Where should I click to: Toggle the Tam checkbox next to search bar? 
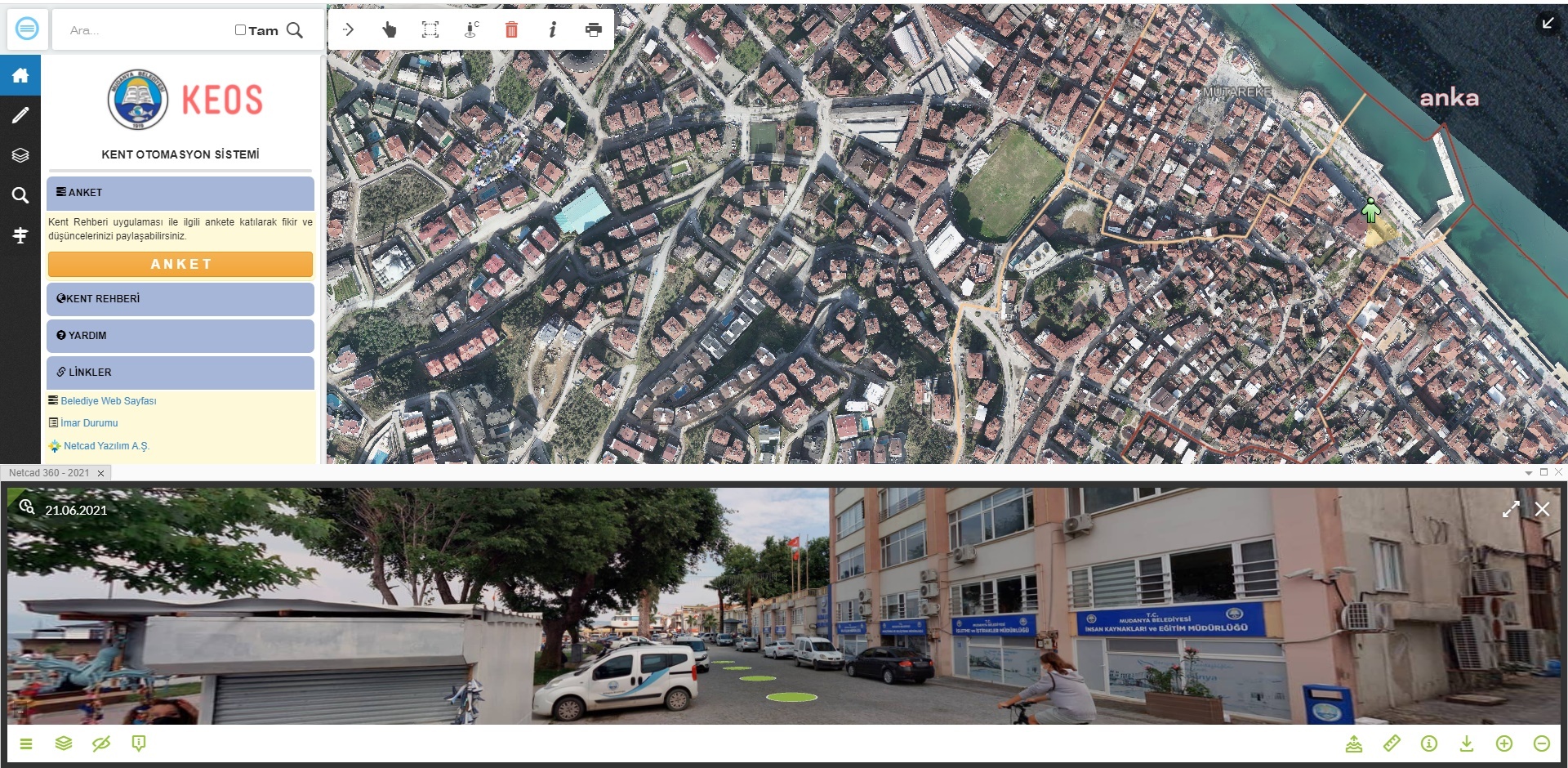pyautogui.click(x=239, y=29)
